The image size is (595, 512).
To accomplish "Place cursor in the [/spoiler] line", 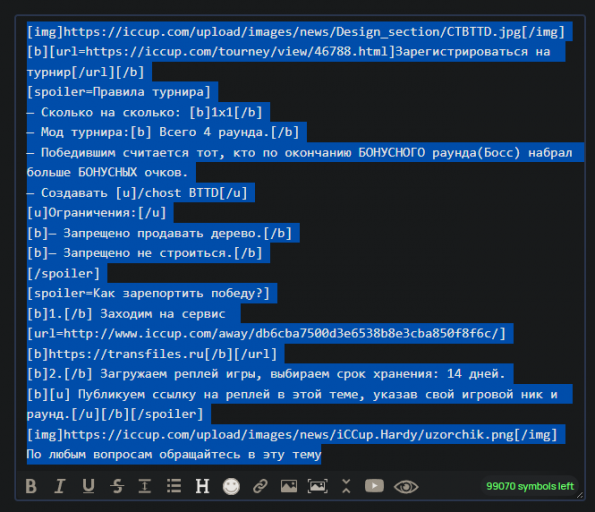I will click(x=63, y=273).
